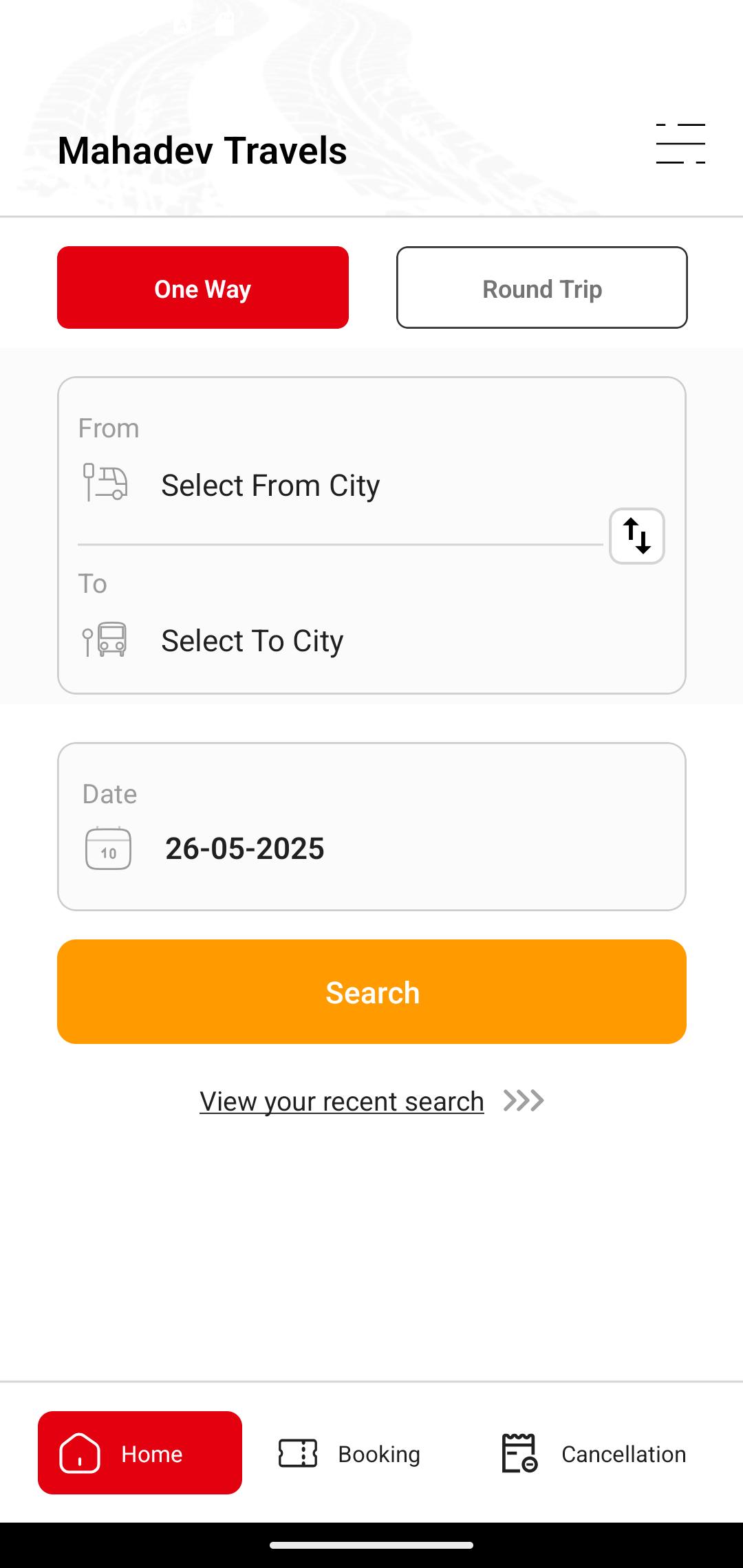Open the date picker showing 26-05-2025
Image resolution: width=743 pixels, height=1568 pixels.
pos(245,849)
